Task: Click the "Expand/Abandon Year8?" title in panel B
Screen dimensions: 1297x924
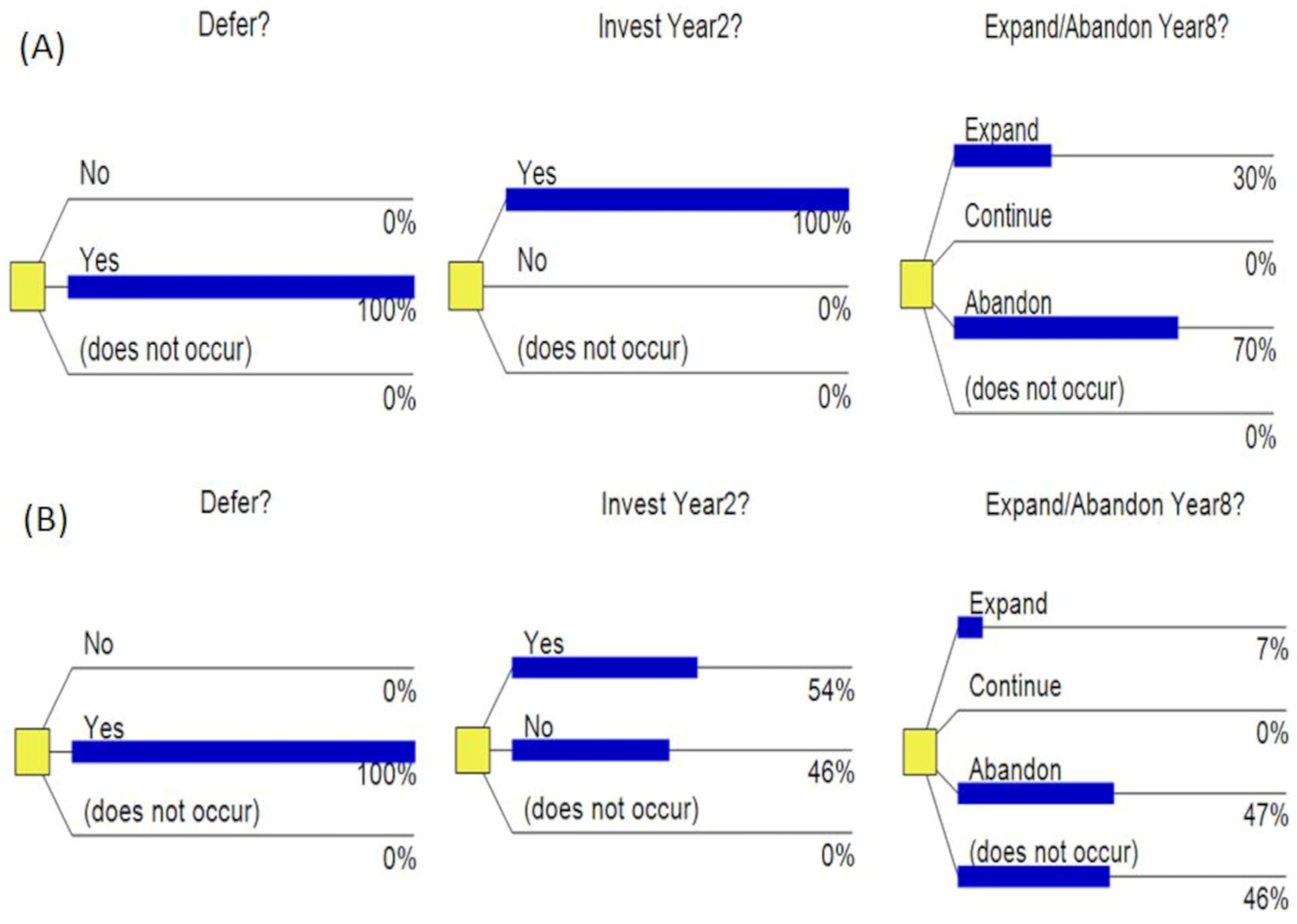Action: 1114,505
